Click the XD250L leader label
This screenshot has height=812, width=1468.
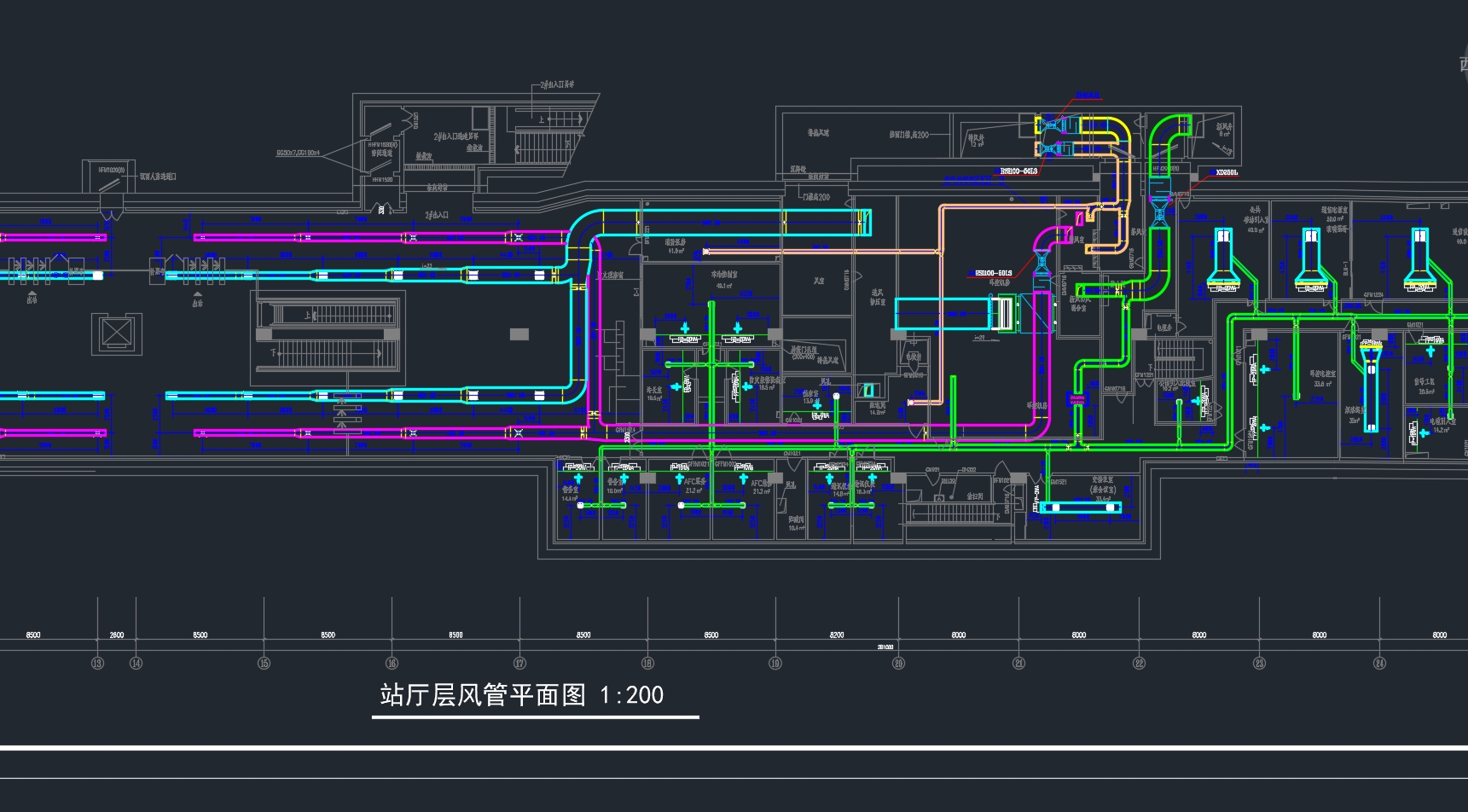(1227, 173)
